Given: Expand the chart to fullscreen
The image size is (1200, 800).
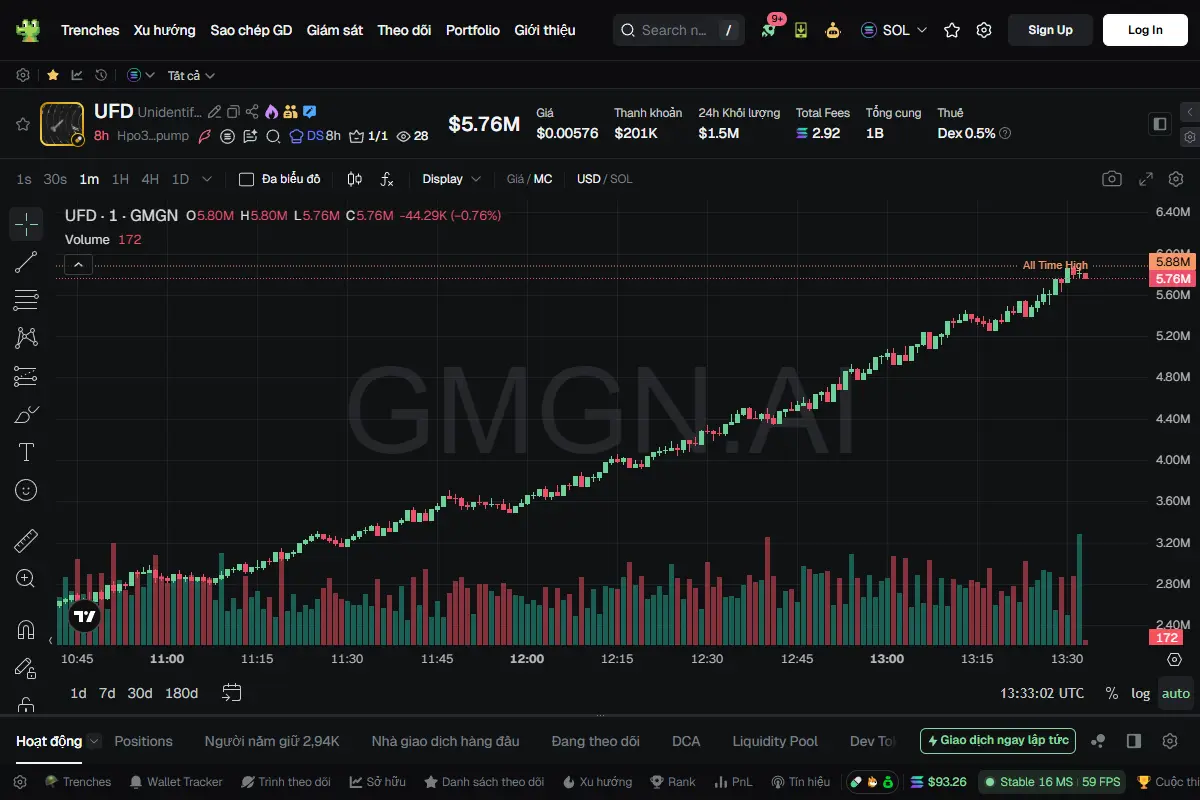Looking at the screenshot, I should (x=1146, y=179).
